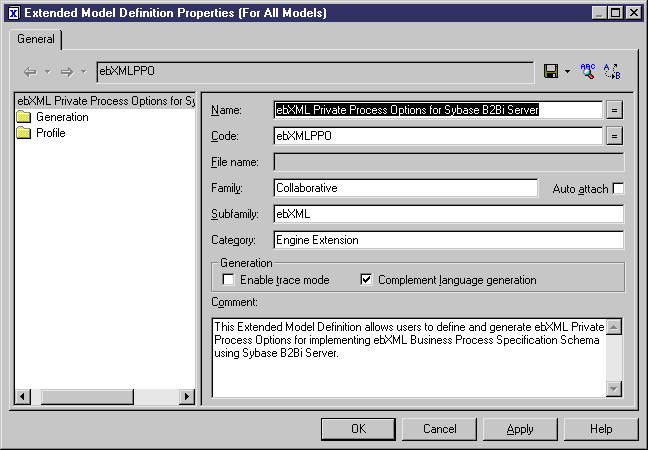Open the Forward history dropdown arrow
The image size is (648, 450).
point(84,72)
